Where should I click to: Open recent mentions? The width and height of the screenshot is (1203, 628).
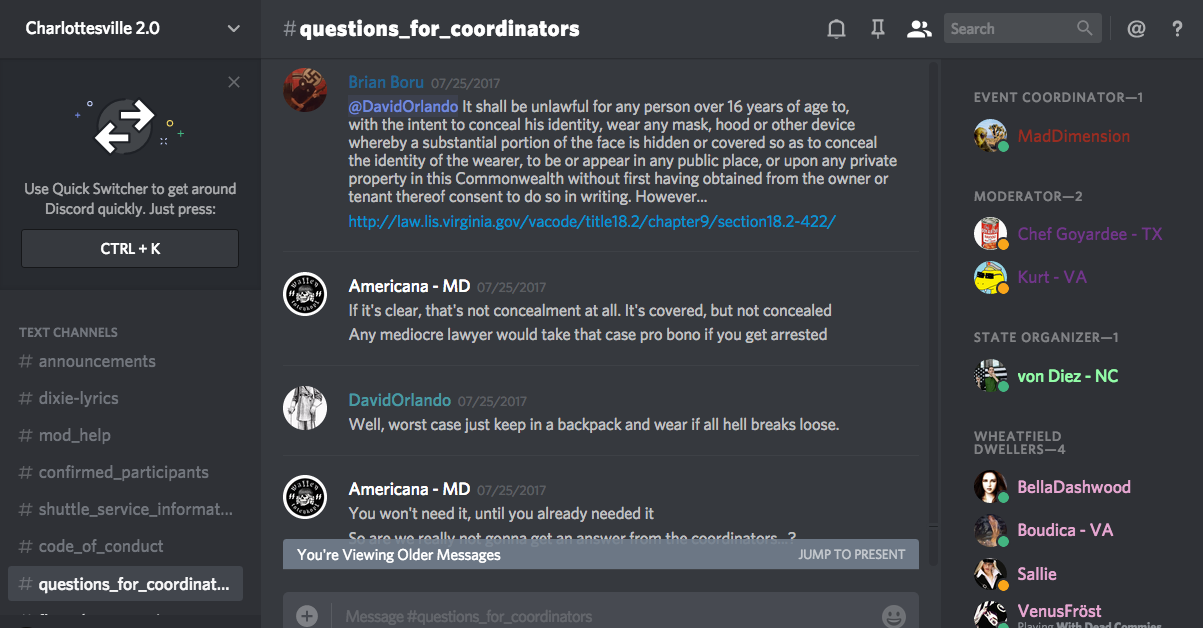[1136, 29]
